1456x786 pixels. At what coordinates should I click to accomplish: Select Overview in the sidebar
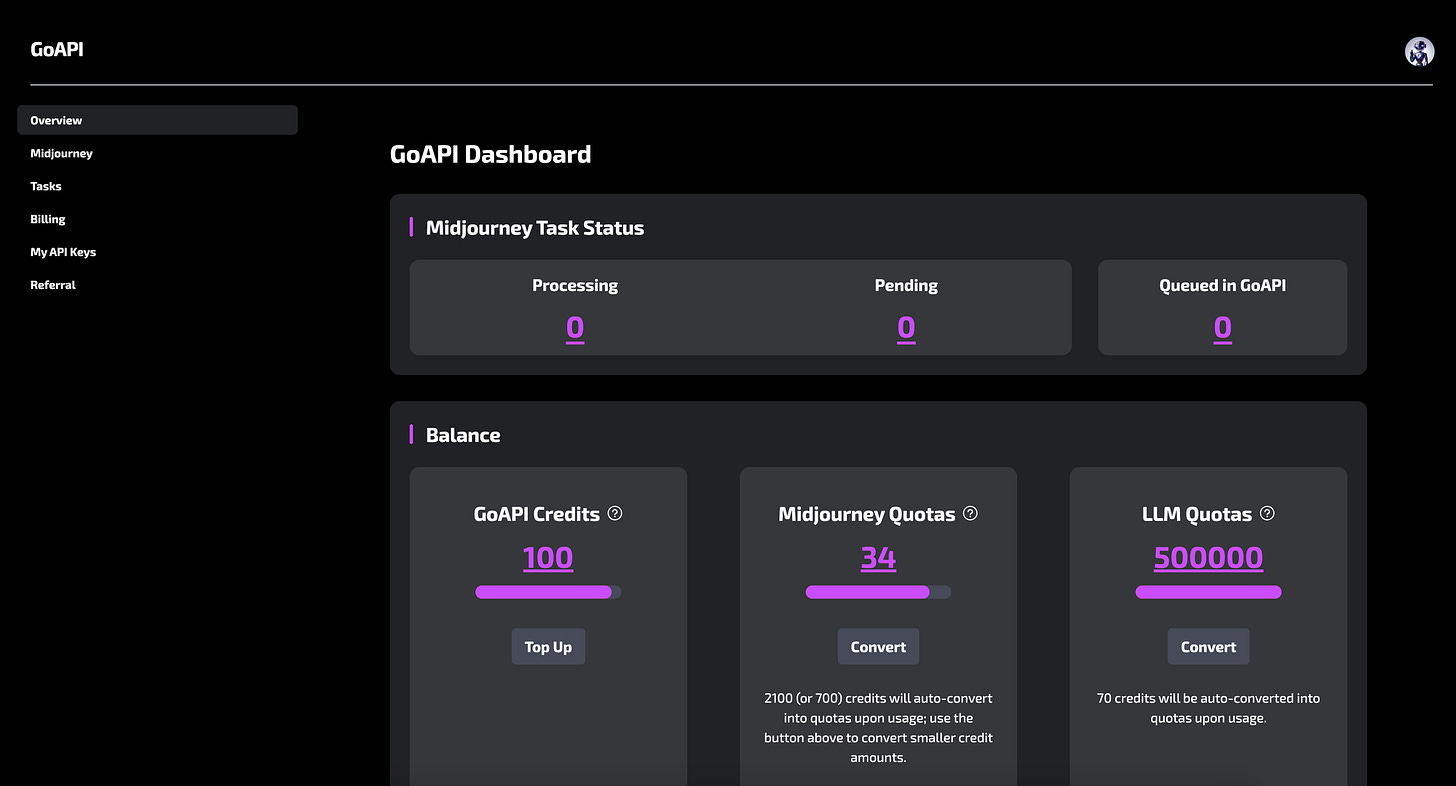[56, 120]
